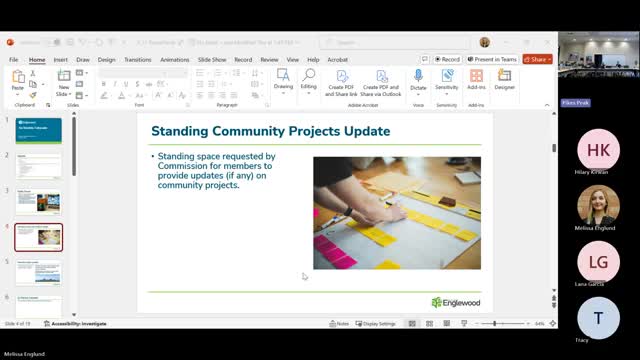The image size is (640, 360).
Task: Click Notes in status bar
Action: 339,324
